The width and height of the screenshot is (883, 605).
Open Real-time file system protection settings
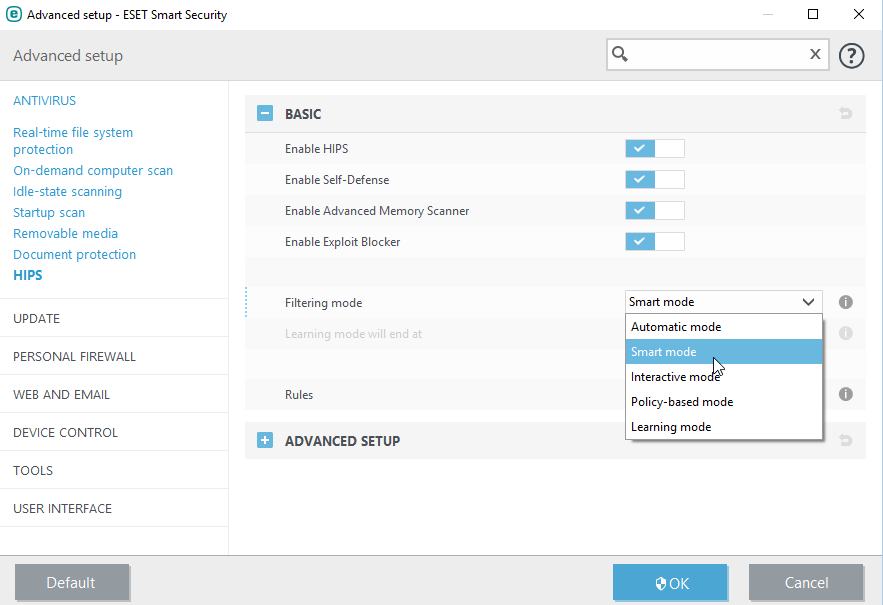coord(73,140)
